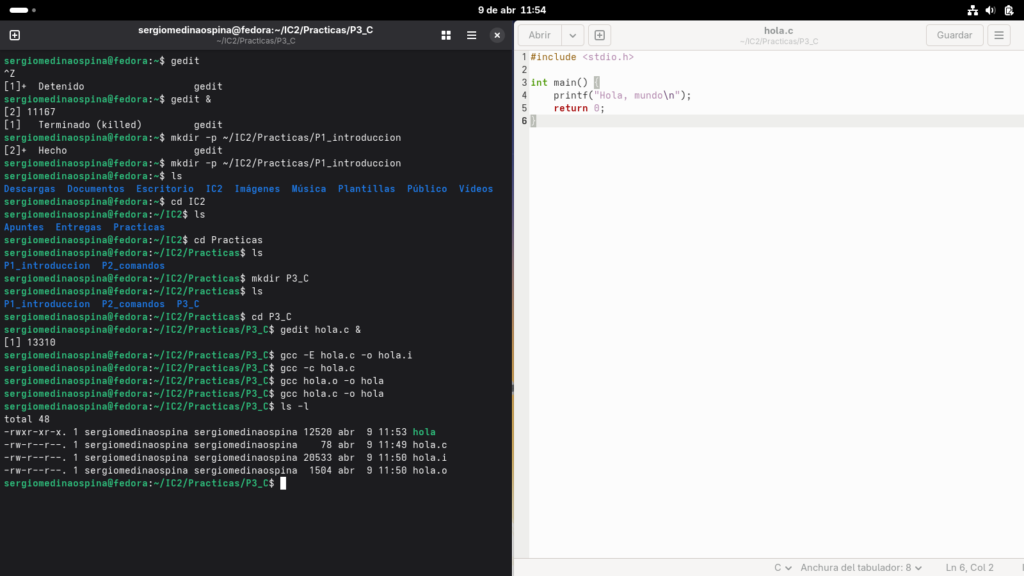
Task: Expand recent files dropdown next to Abrir
Action: (x=572, y=35)
